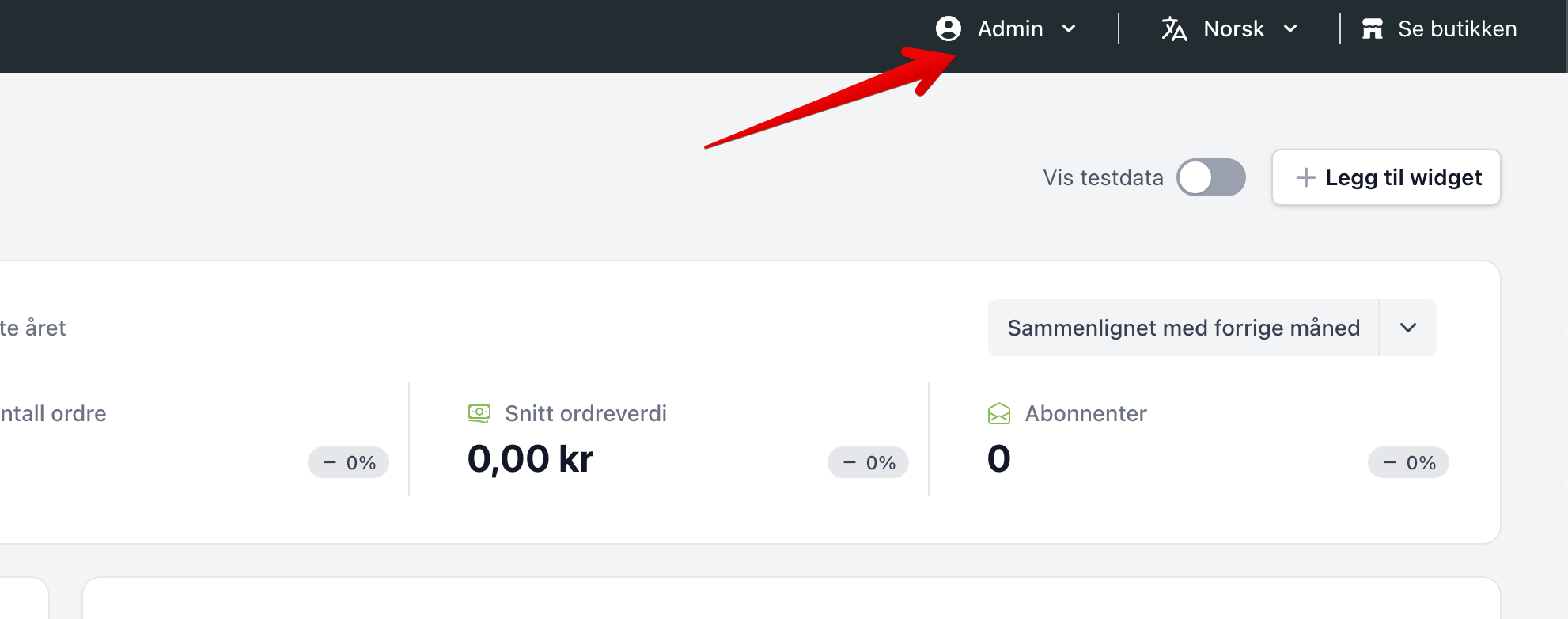Screen dimensions: 1568x619
Task: Click the Admin user avatar icon
Action: pyautogui.click(x=948, y=28)
